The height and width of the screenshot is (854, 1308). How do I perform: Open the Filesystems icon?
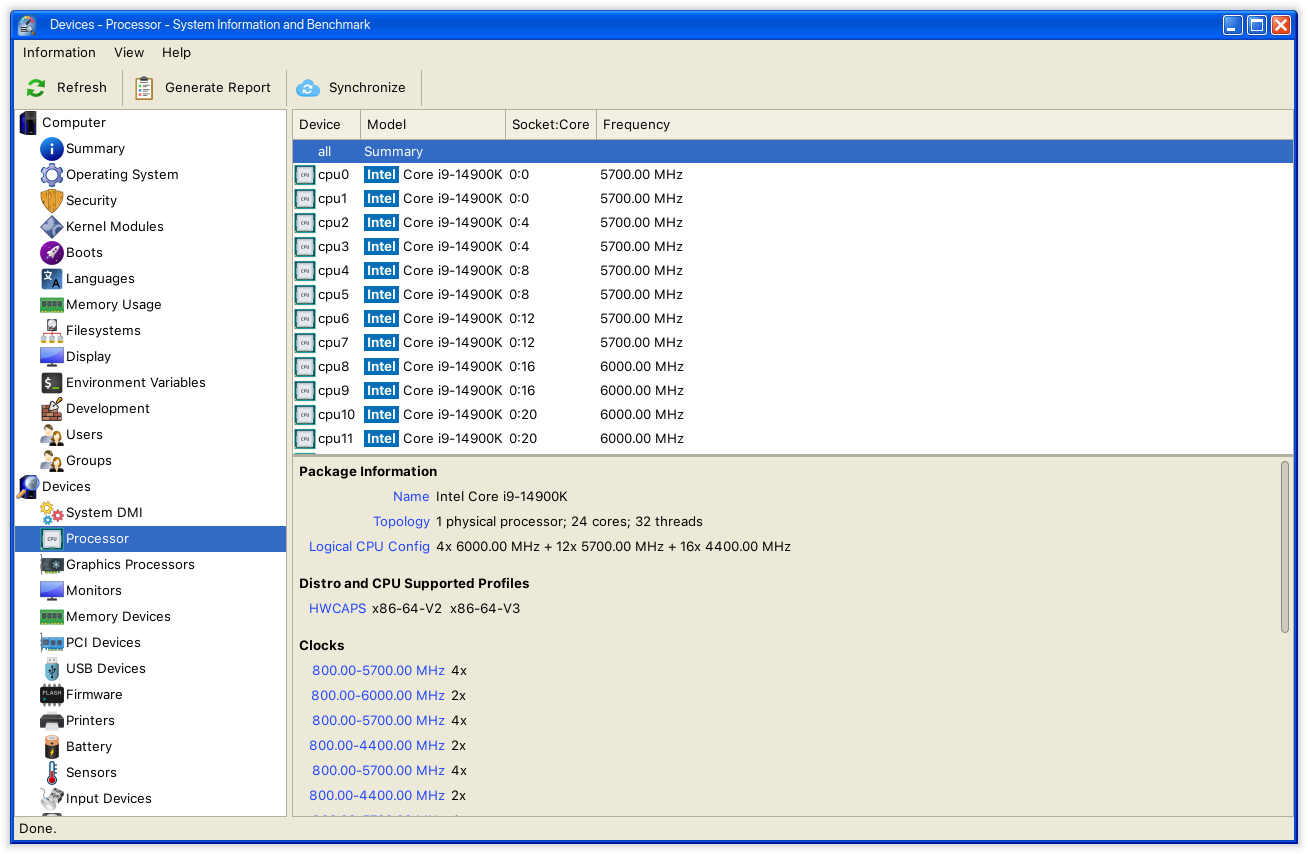(52, 331)
